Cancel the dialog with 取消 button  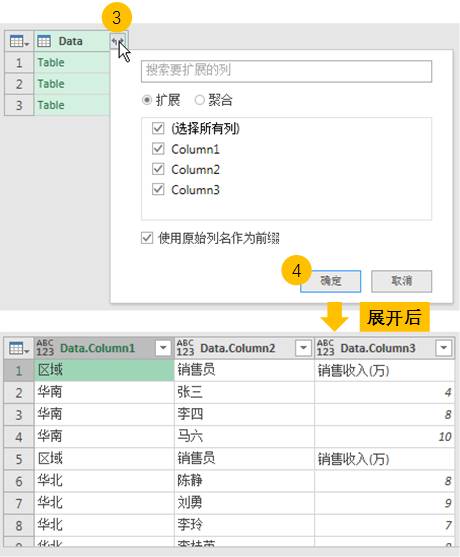[401, 281]
